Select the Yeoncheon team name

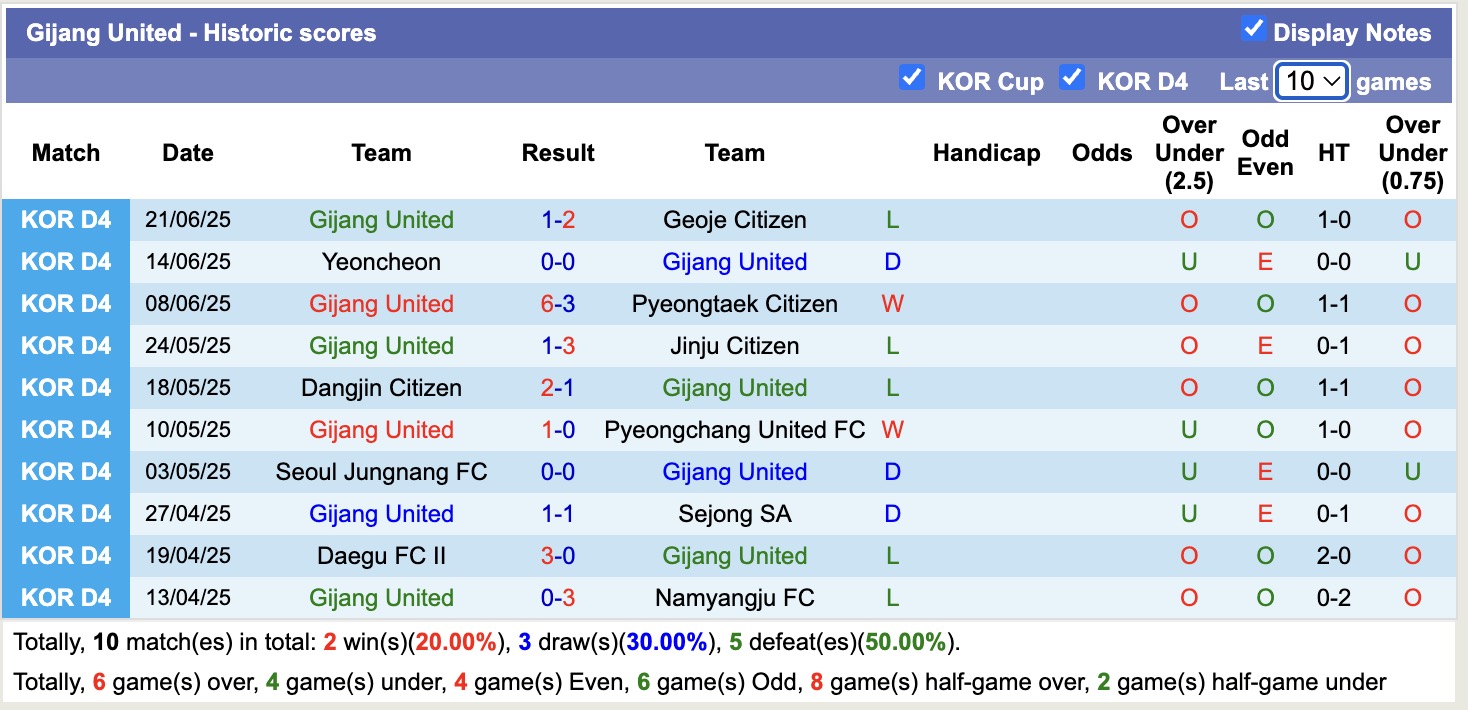coord(381,261)
